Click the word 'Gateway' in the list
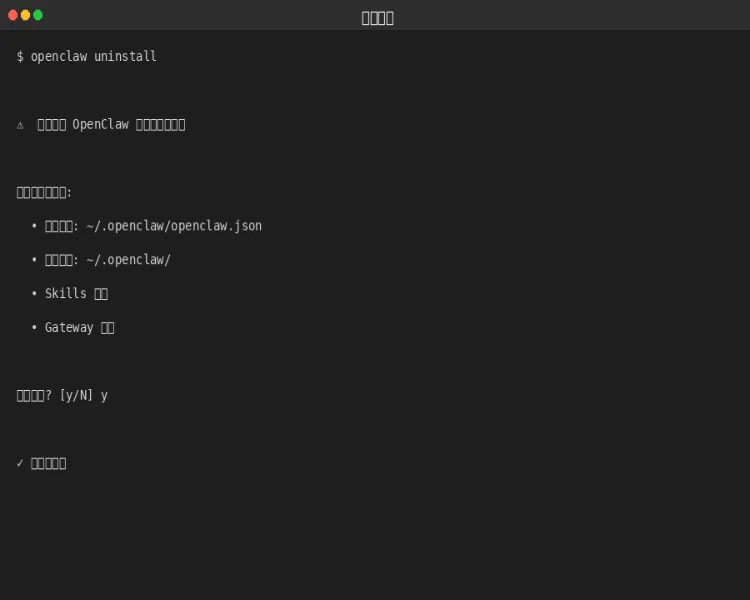 coord(69,328)
